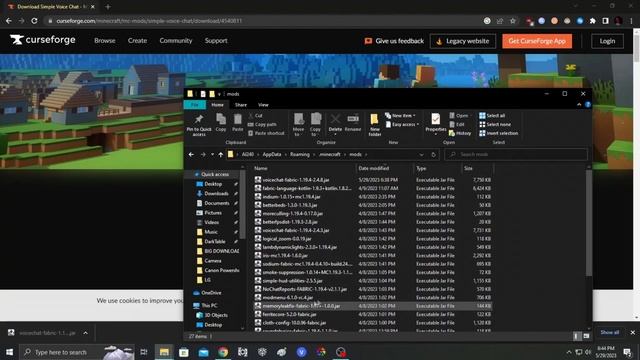640x360 pixels.
Task: Click the AppData breadcrumb in address bar
Action: coord(272,155)
